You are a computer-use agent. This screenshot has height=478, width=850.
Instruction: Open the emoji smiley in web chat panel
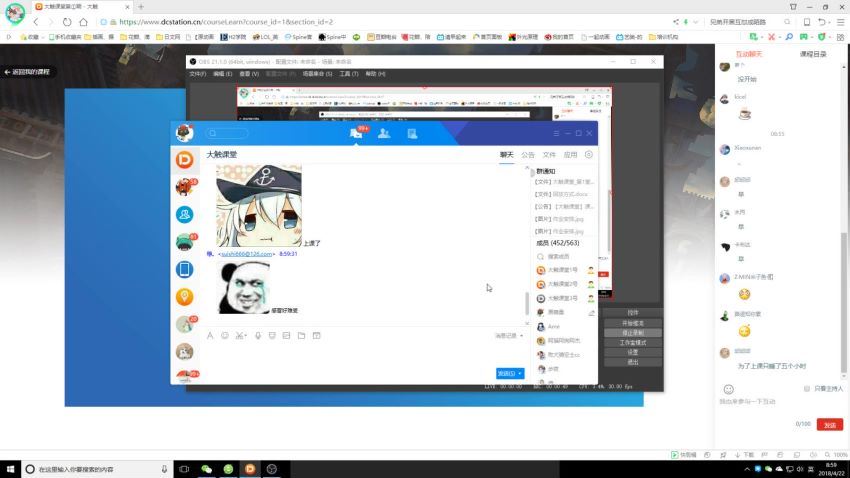[x=729, y=389]
